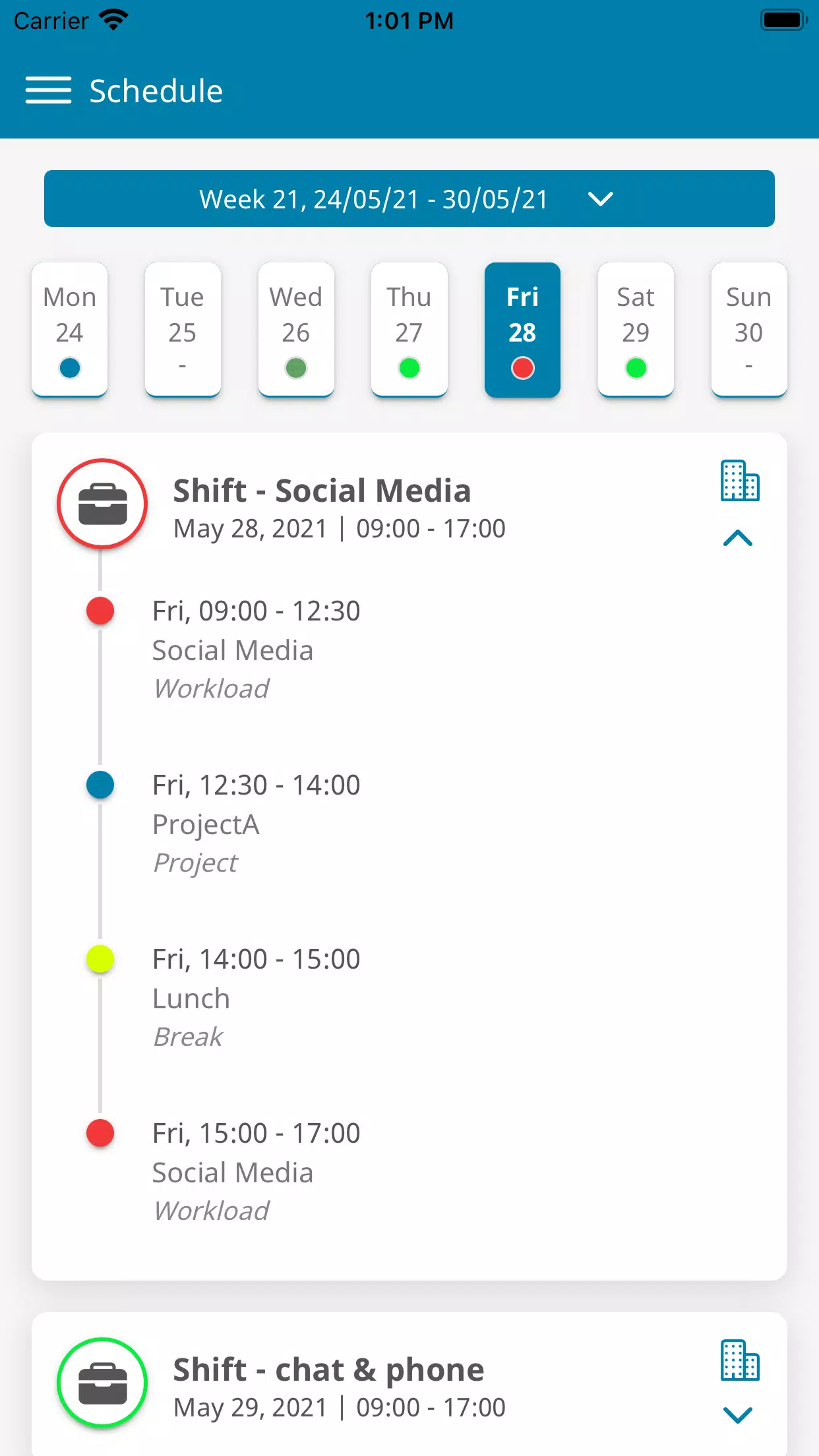Open building icon on Social Media shift
The image size is (819, 1456).
(739, 481)
